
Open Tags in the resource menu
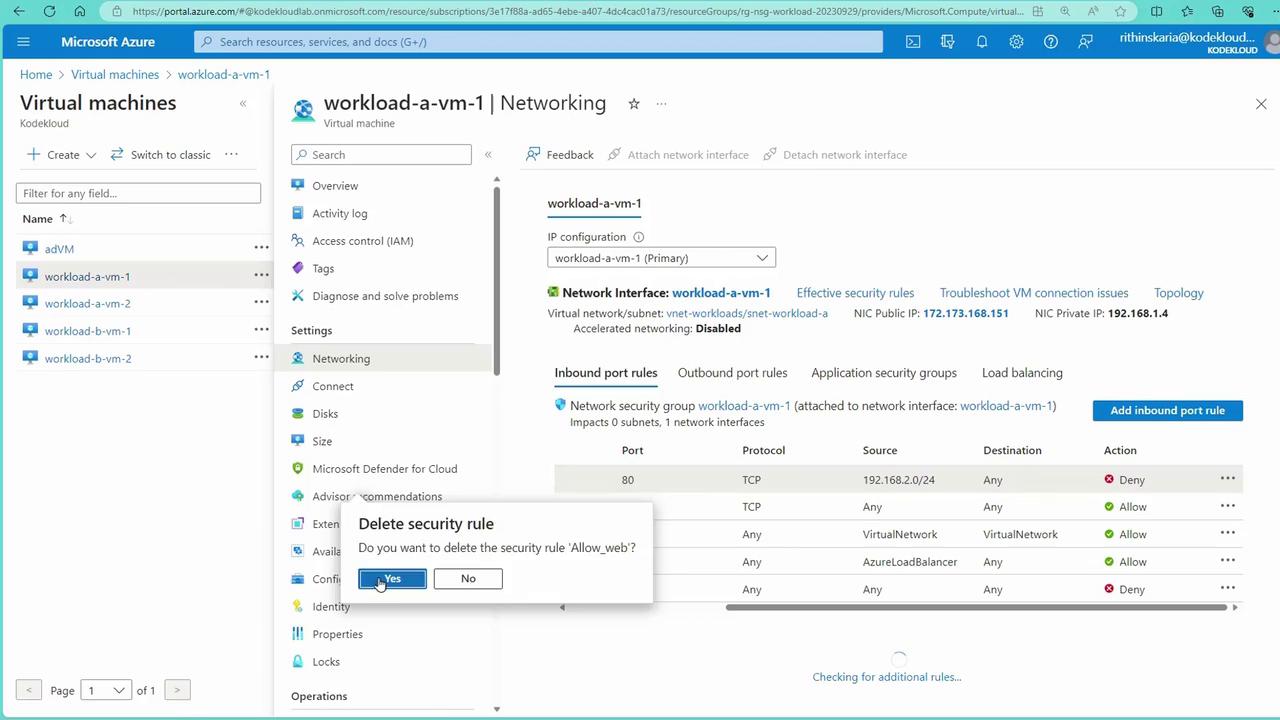tap(323, 268)
